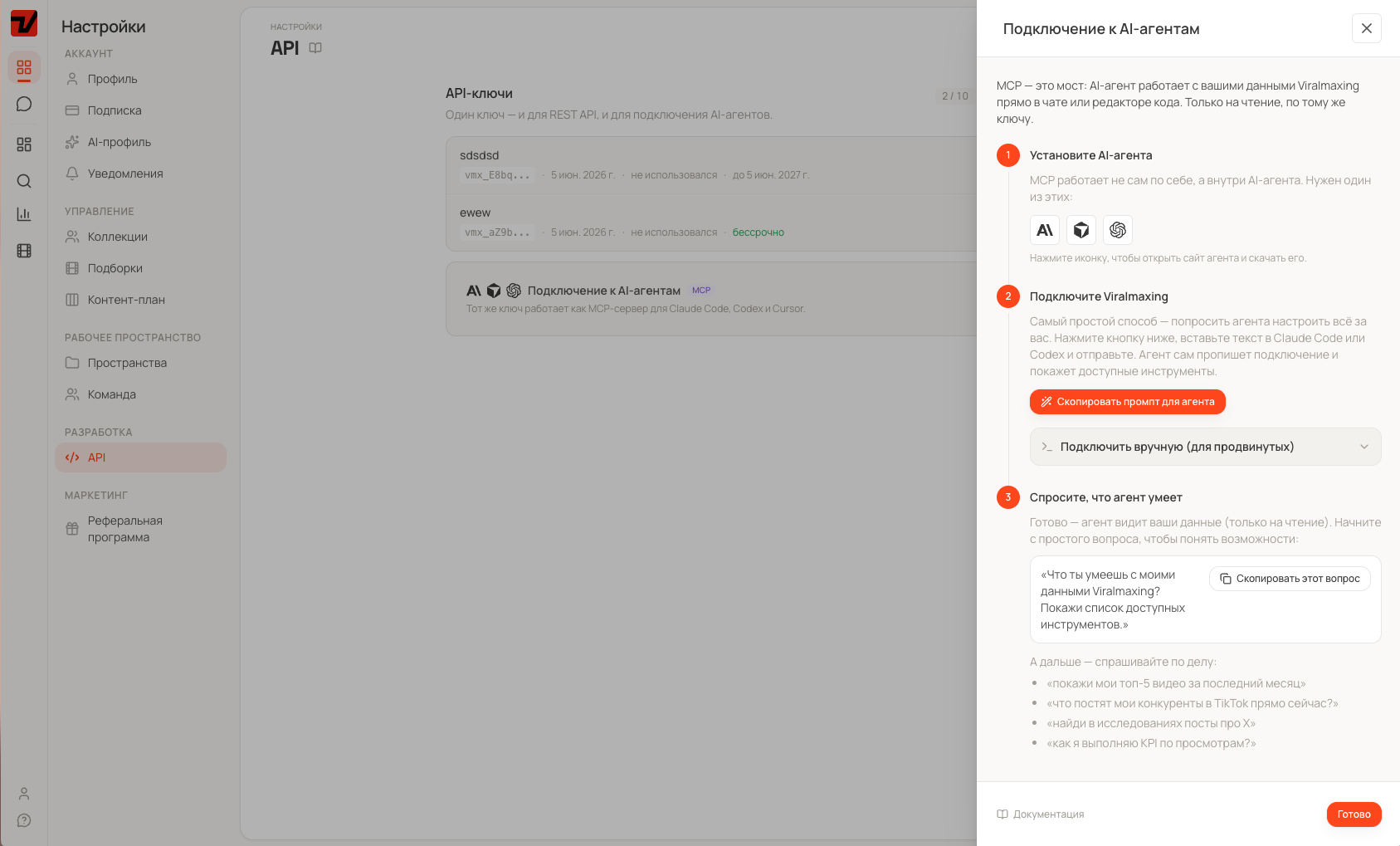Open 'Команда' in the sidebar

[x=140, y=394]
